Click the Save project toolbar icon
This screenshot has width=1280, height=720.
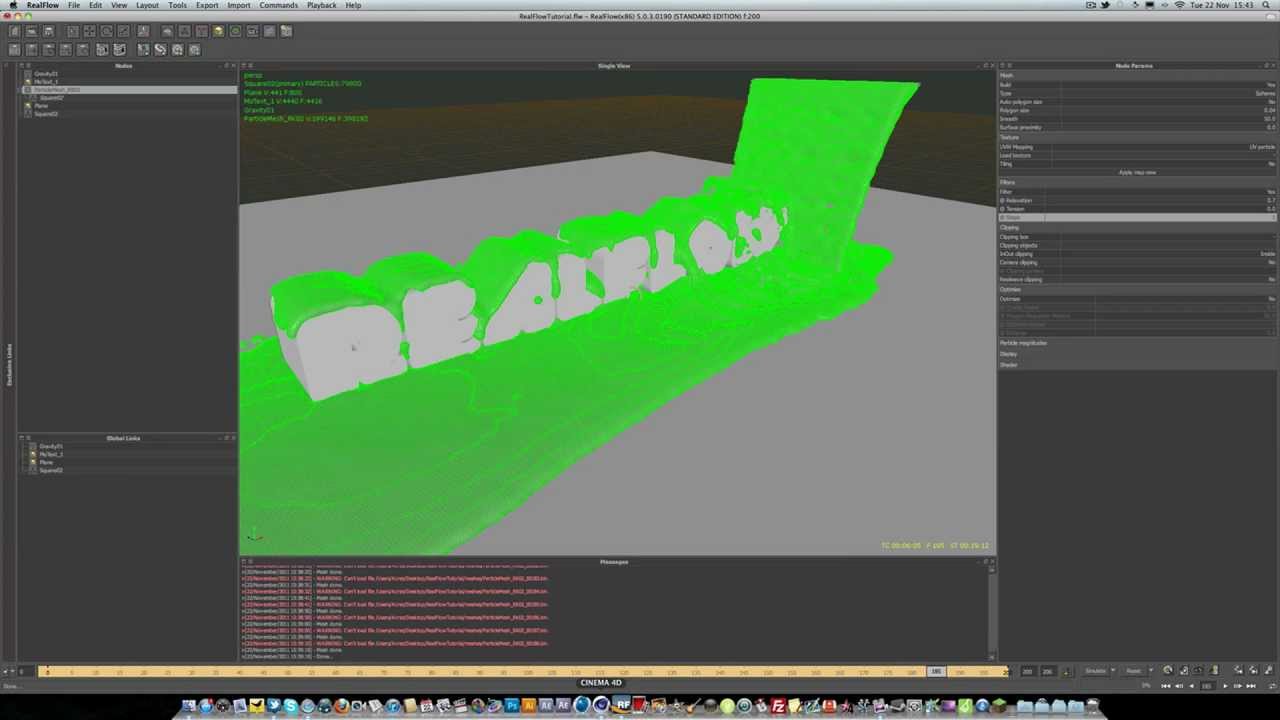(48, 31)
